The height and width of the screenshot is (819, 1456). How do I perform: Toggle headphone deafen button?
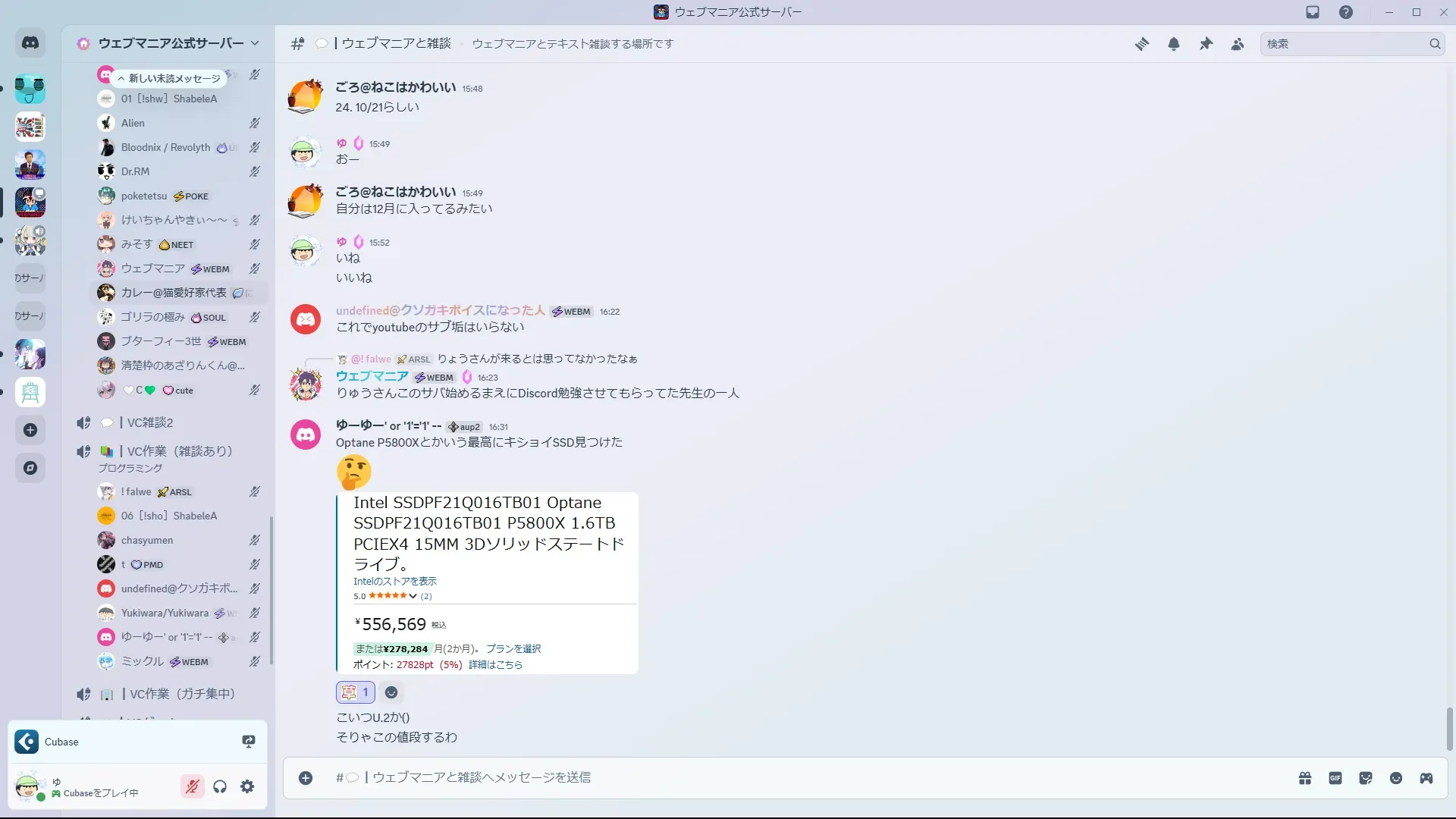pos(220,786)
